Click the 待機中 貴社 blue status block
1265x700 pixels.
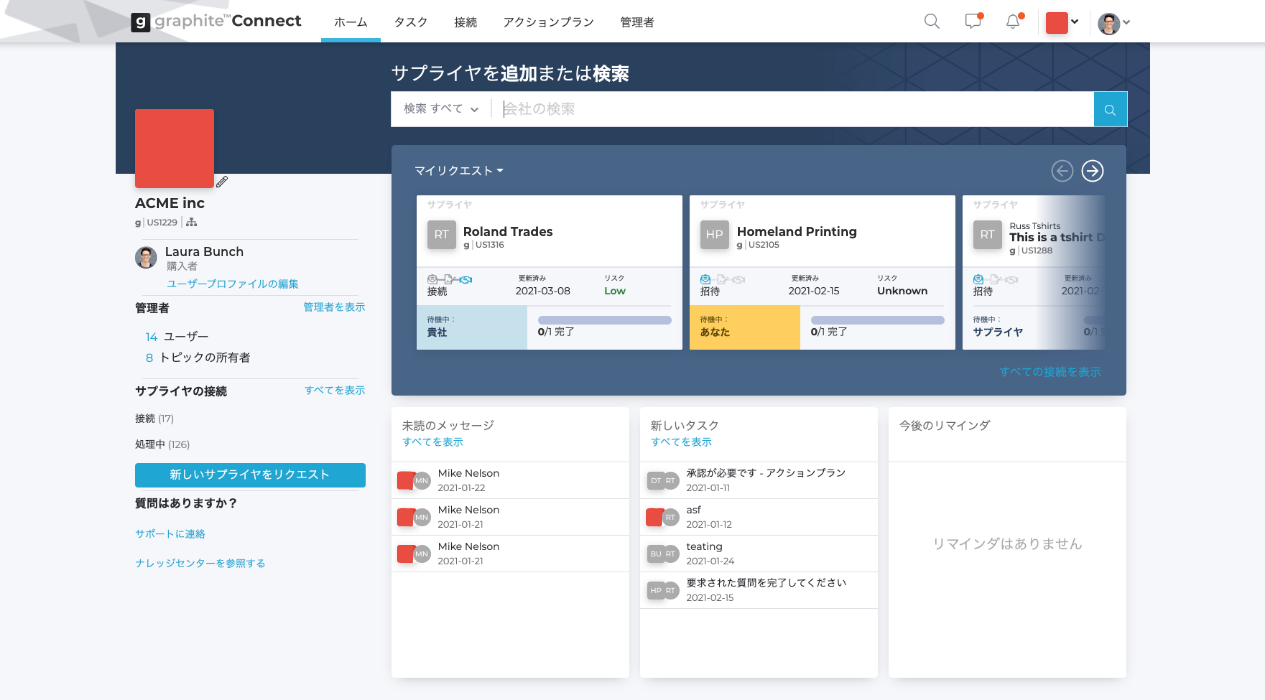[x=472, y=327]
